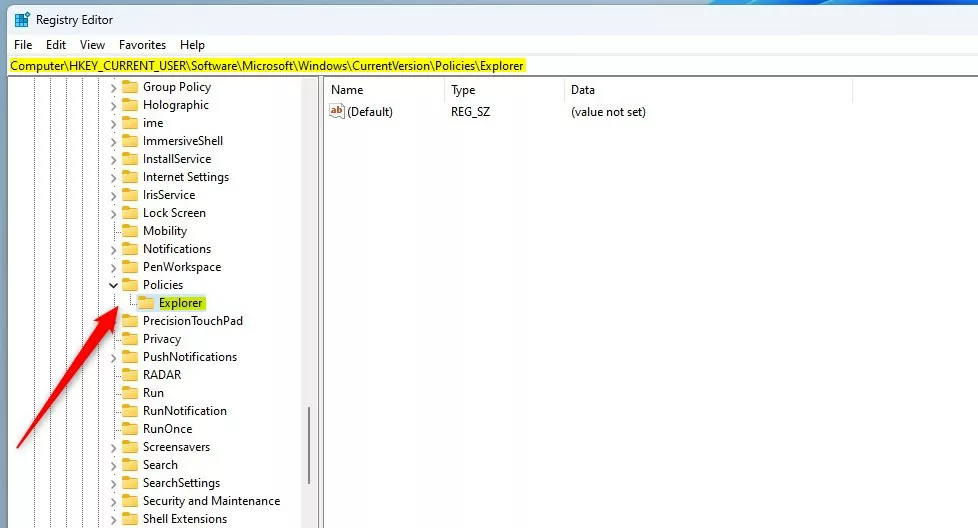Image resolution: width=978 pixels, height=528 pixels.
Task: Expand the Lock Screen key
Action: point(113,214)
